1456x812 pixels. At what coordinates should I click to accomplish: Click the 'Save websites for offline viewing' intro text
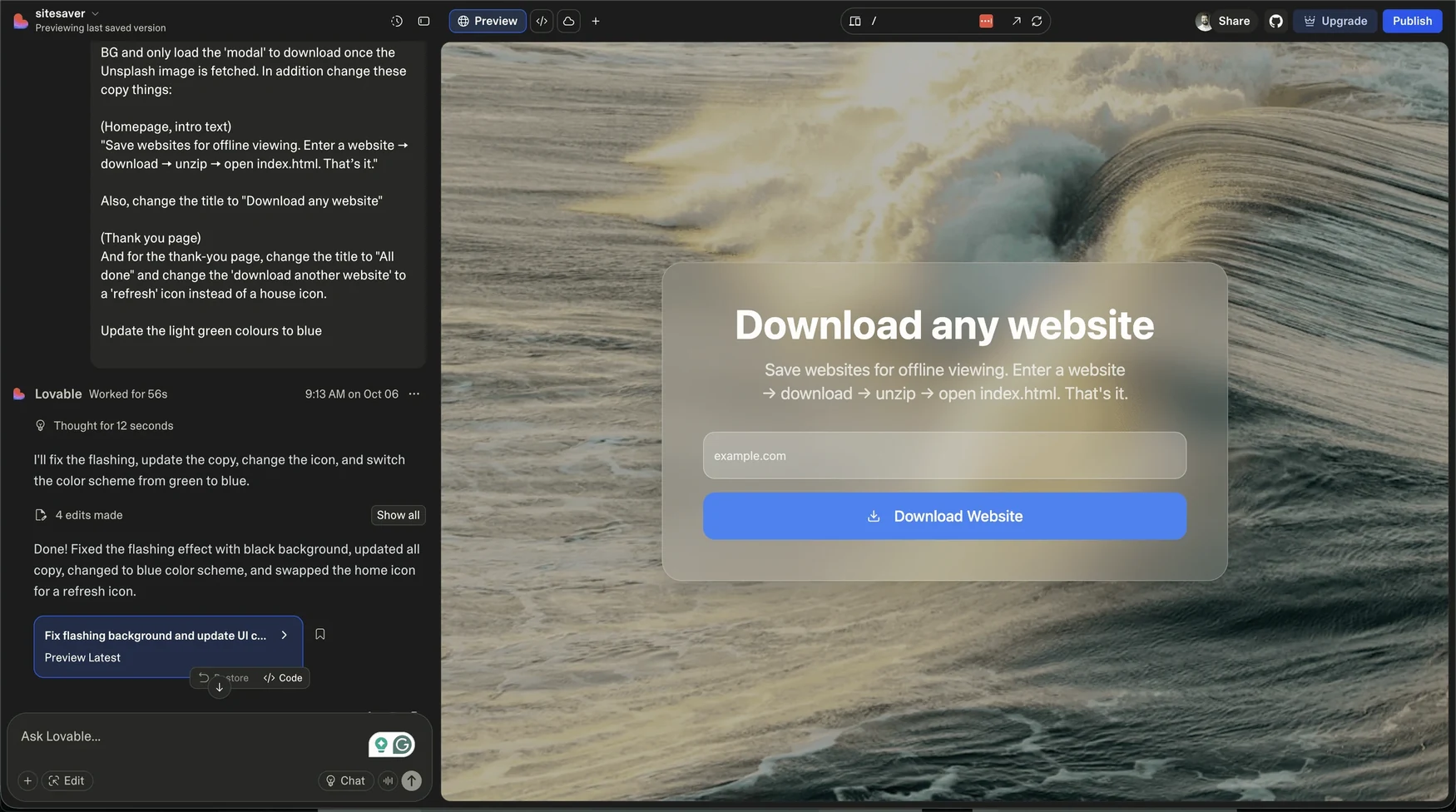coord(944,382)
